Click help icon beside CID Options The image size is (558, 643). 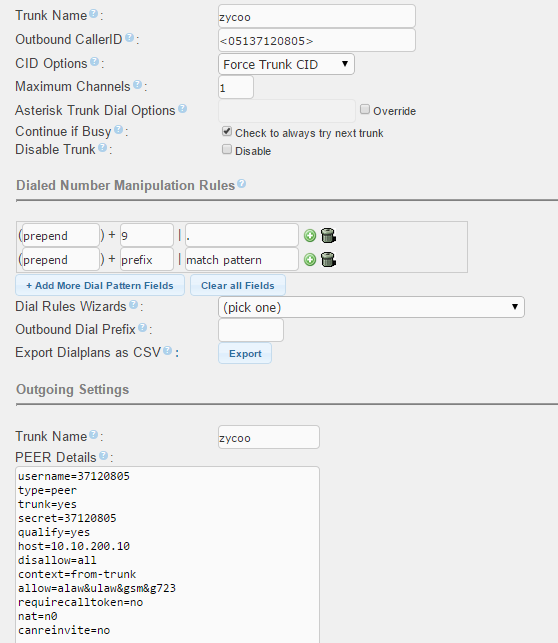point(94,62)
